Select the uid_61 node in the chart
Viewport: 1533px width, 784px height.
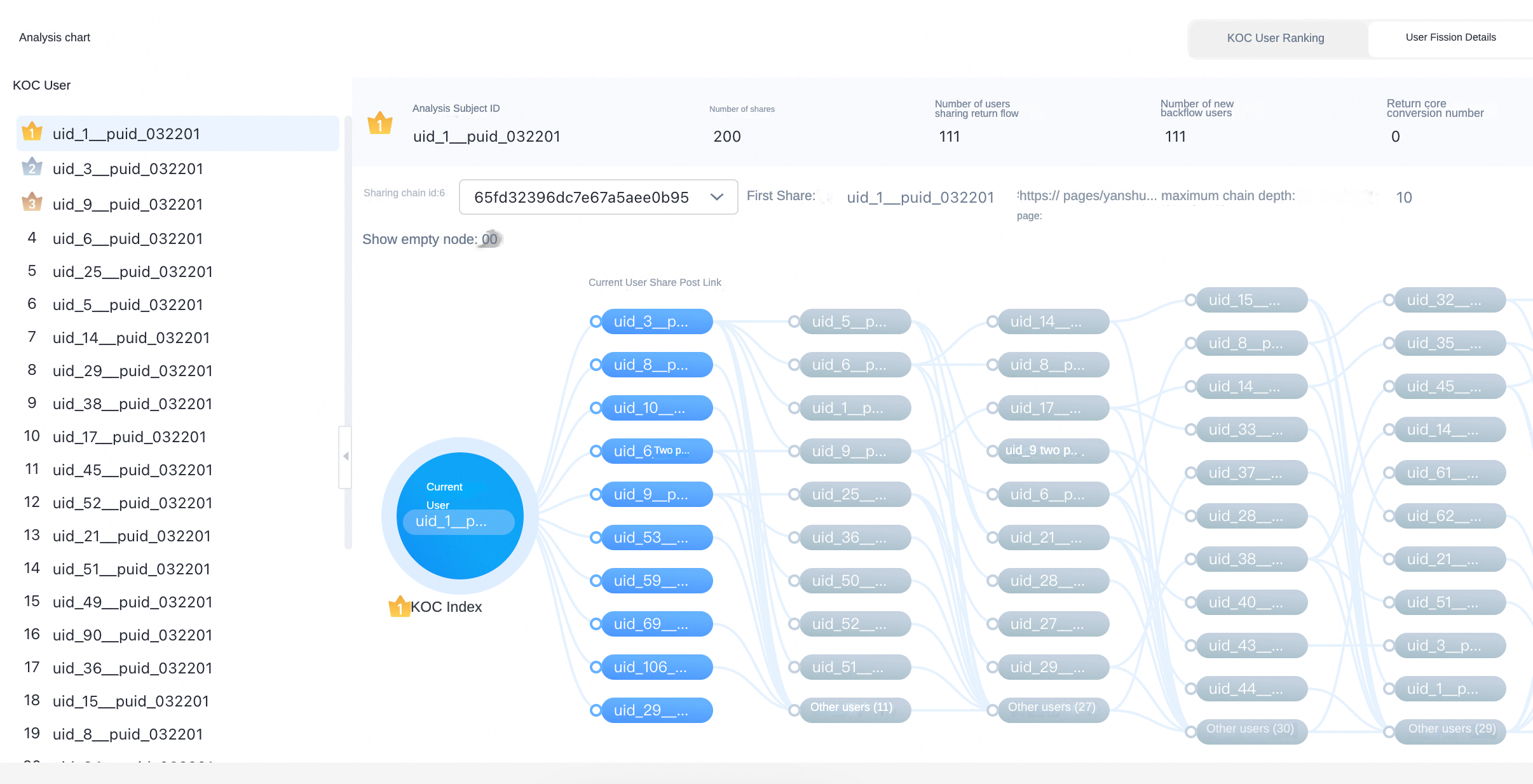pyautogui.click(x=1450, y=473)
